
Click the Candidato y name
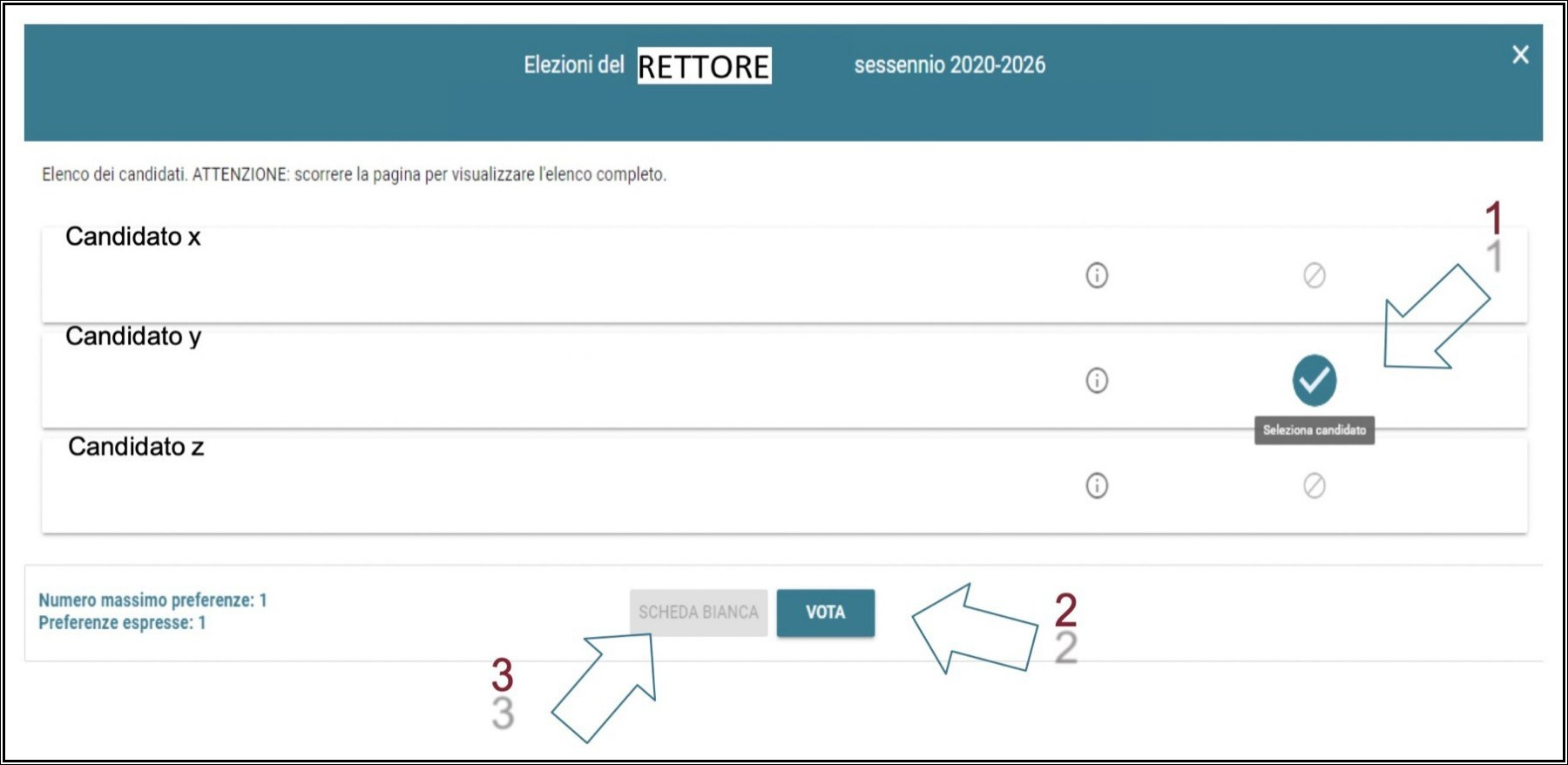click(x=133, y=337)
